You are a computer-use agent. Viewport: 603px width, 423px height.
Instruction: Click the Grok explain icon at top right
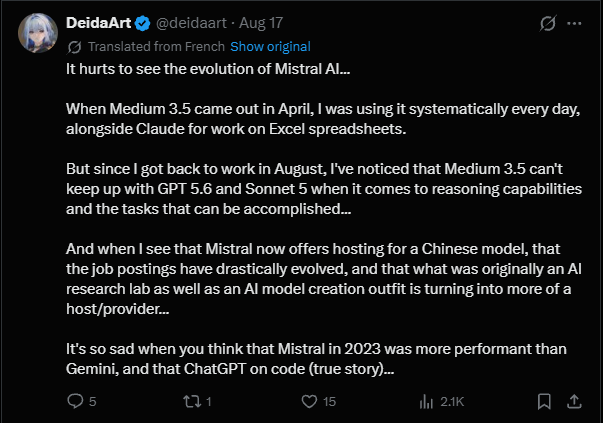[x=547, y=23]
